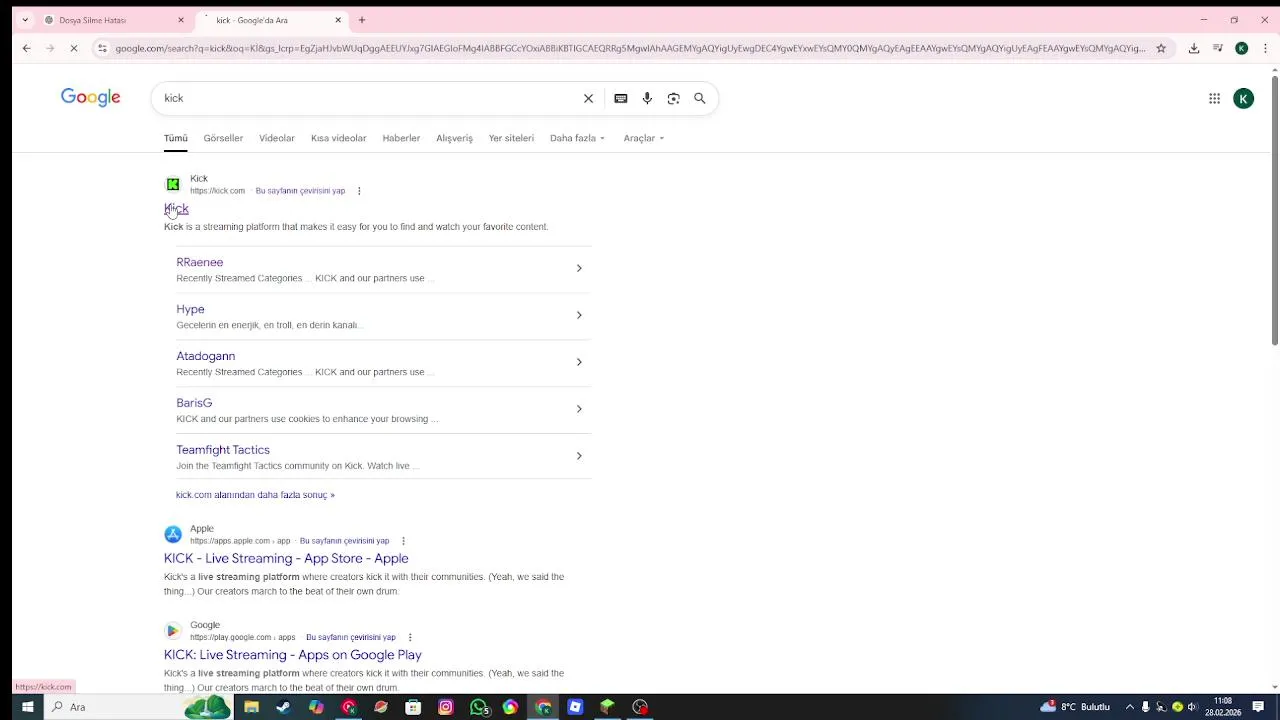Stop page loading button
The height and width of the screenshot is (720, 1280).
click(75, 48)
